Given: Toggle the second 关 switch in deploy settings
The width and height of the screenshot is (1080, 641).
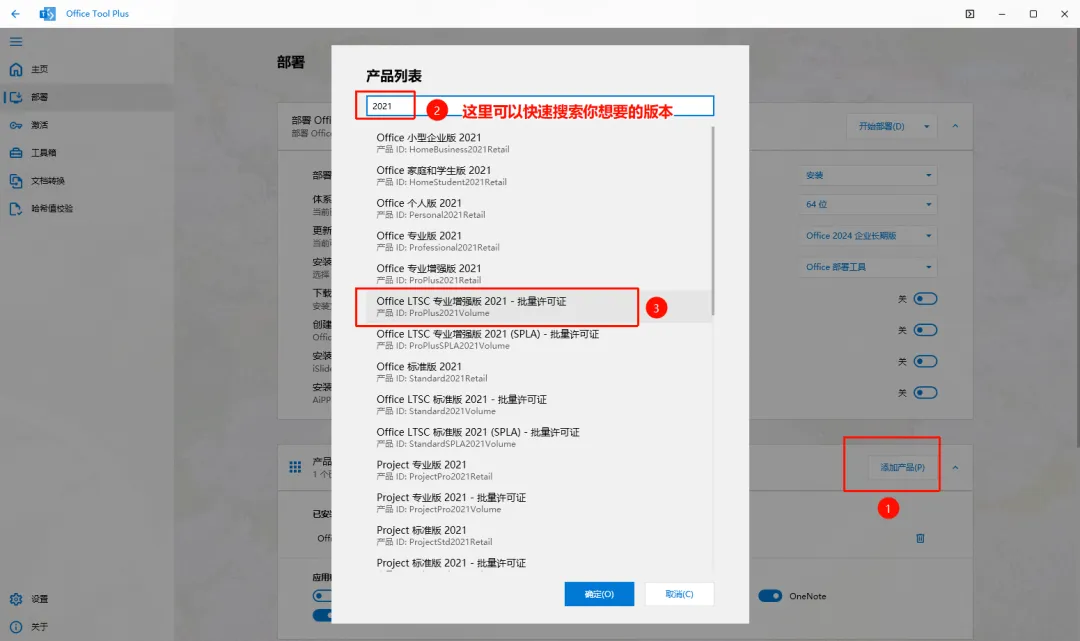Looking at the screenshot, I should pyautogui.click(x=925, y=330).
